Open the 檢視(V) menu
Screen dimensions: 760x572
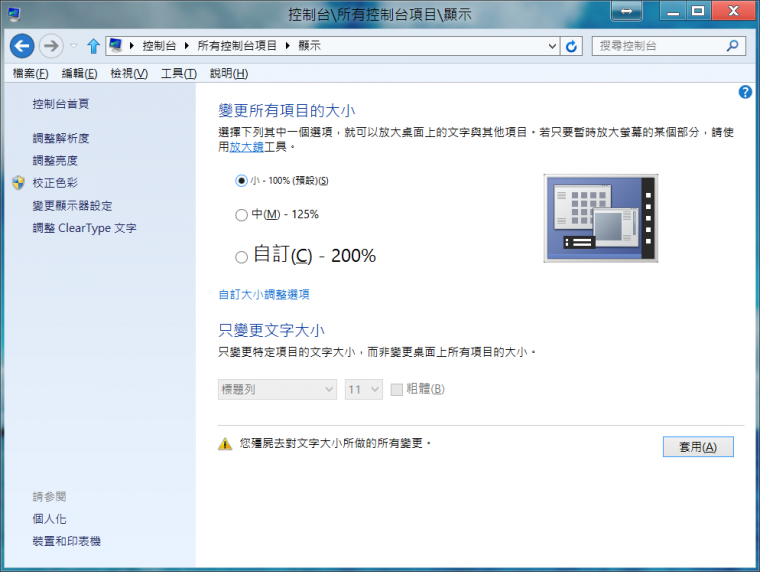pos(129,73)
